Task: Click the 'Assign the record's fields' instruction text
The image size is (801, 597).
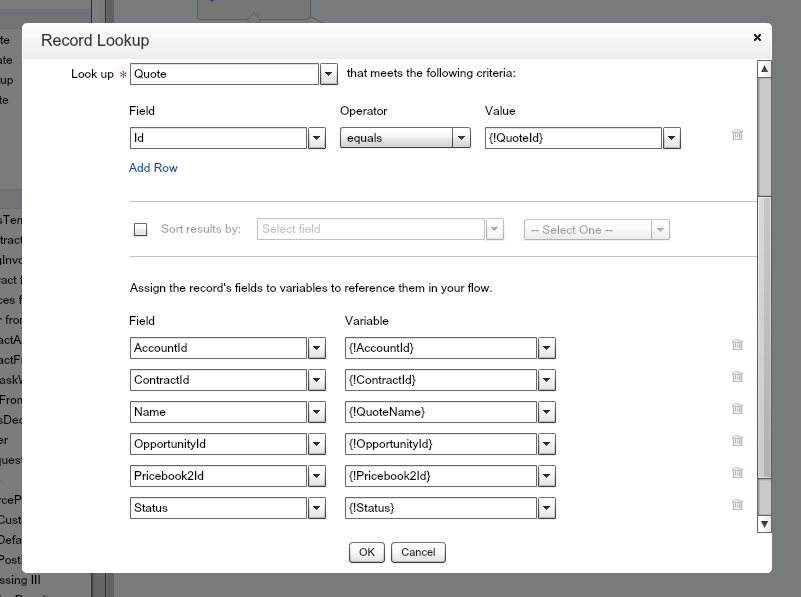Action: coord(311,288)
